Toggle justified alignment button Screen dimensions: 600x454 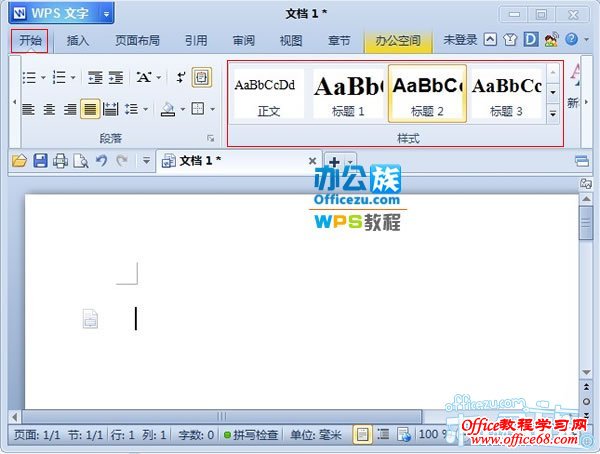90,109
